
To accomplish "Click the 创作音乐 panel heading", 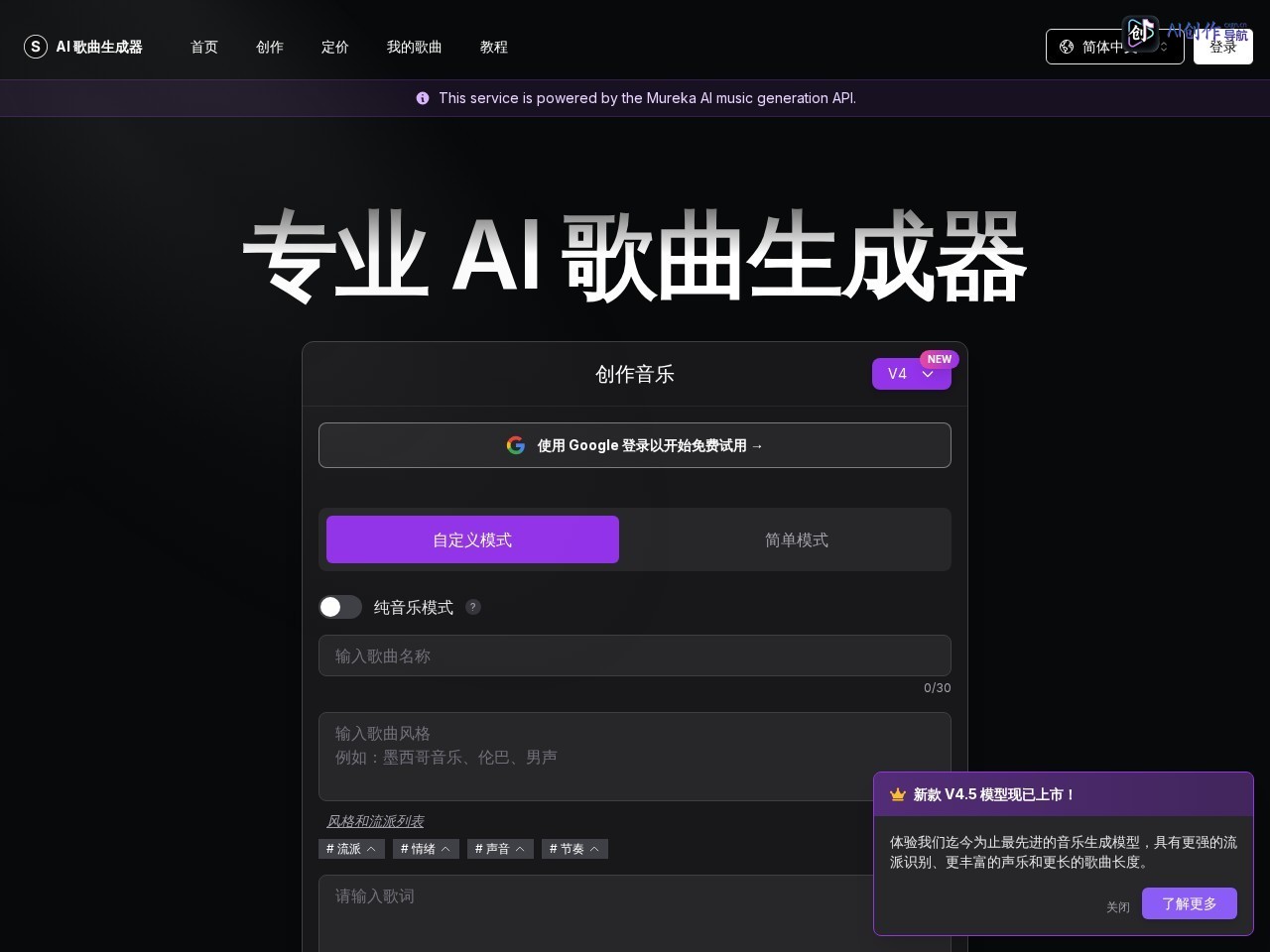I will [635, 374].
